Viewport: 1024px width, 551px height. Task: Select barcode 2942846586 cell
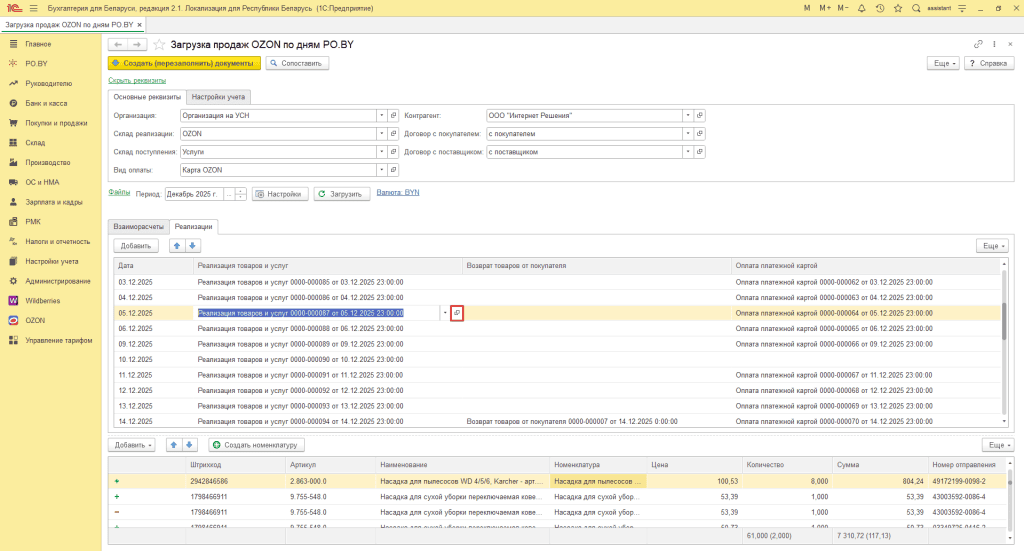(x=236, y=481)
